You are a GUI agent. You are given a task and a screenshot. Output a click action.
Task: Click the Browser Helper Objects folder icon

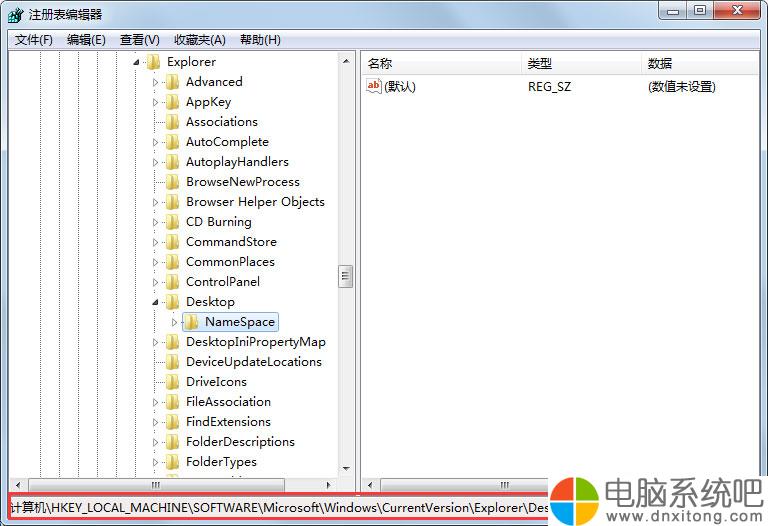point(172,202)
